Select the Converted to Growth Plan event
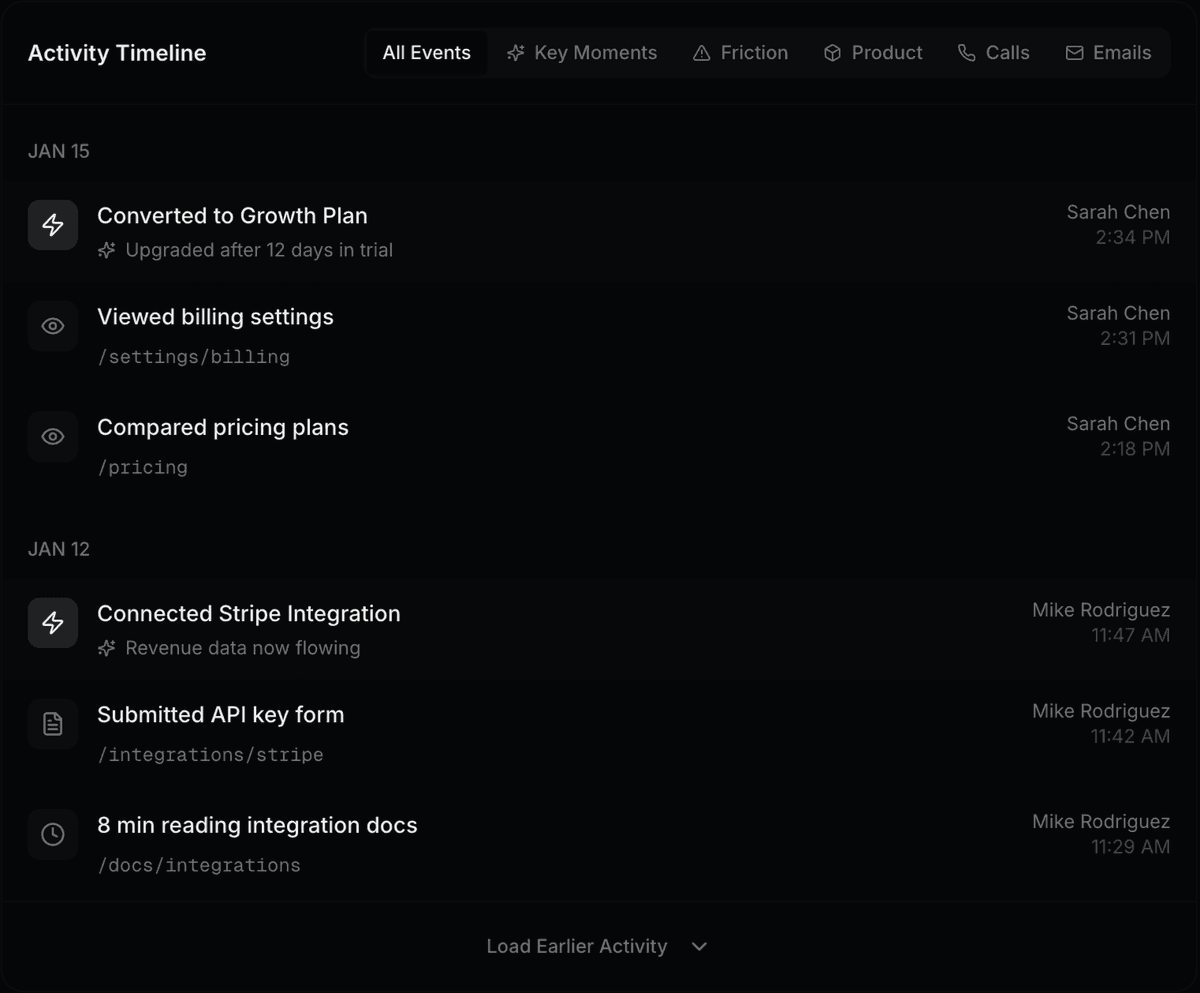 click(x=232, y=215)
